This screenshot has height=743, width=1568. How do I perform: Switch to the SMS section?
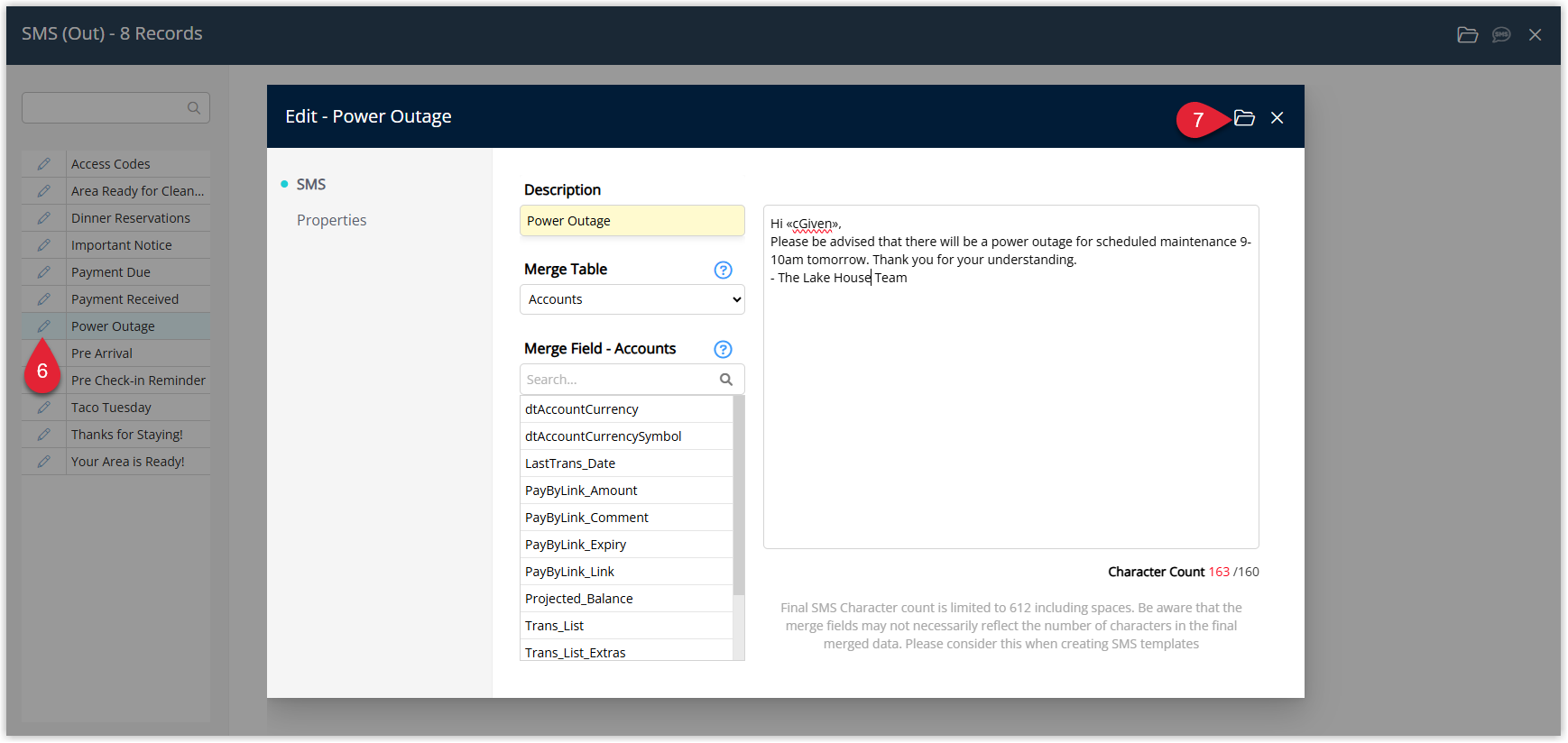(x=311, y=184)
